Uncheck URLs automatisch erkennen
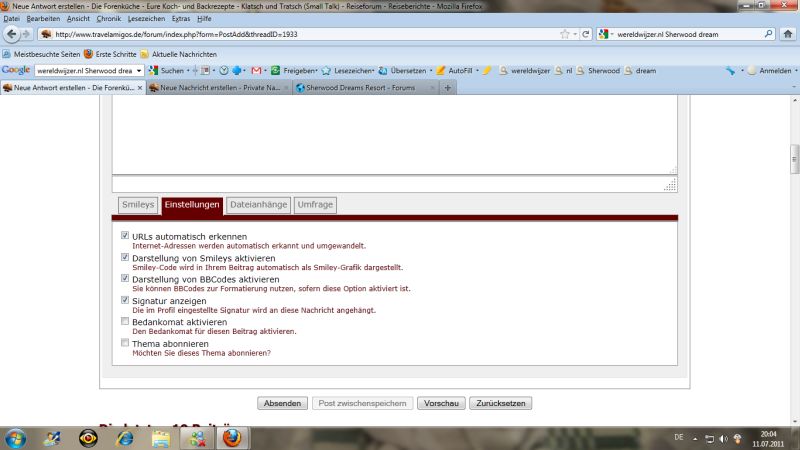Viewport: 800px width, 450px height. coord(124,236)
